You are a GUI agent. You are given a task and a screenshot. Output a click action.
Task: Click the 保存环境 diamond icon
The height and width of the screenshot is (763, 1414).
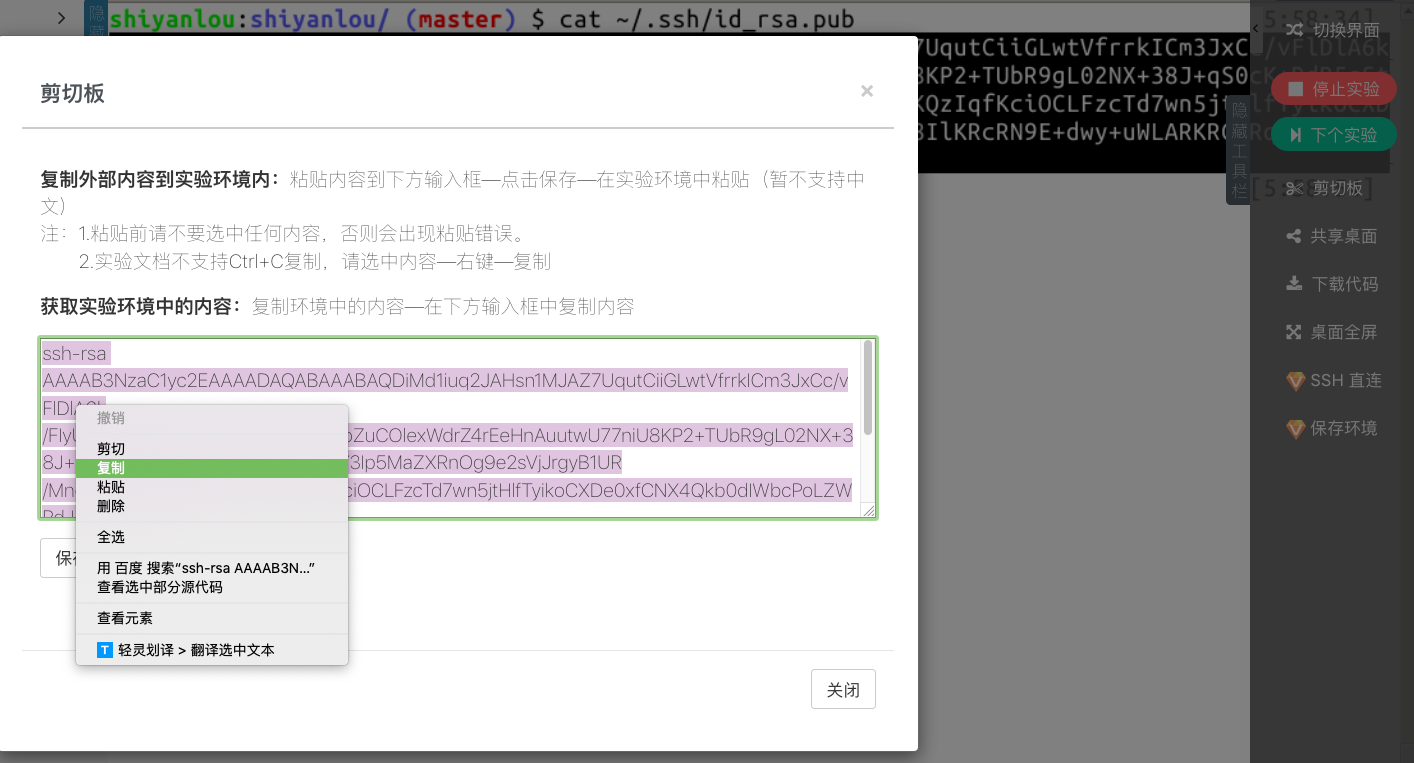1295,428
